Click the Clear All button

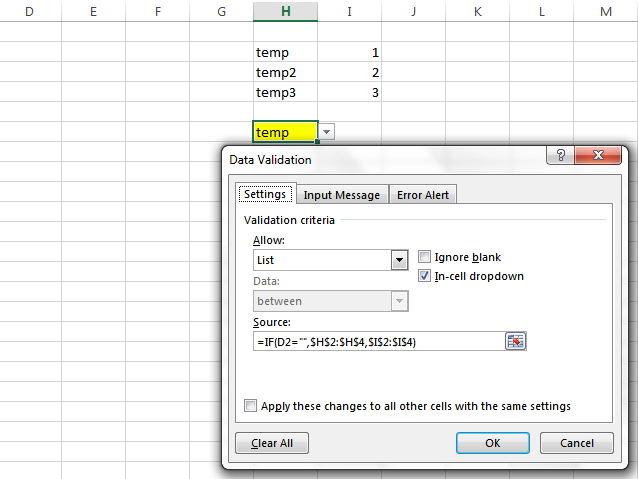point(272,443)
